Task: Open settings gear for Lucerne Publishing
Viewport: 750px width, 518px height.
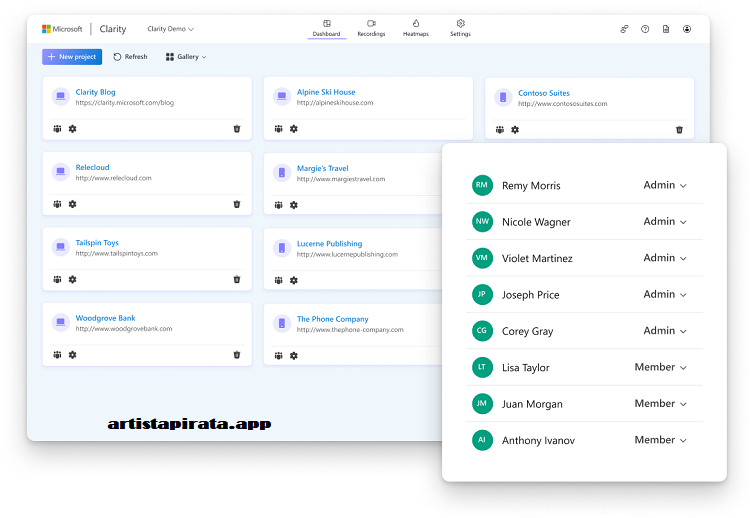Action: [294, 280]
